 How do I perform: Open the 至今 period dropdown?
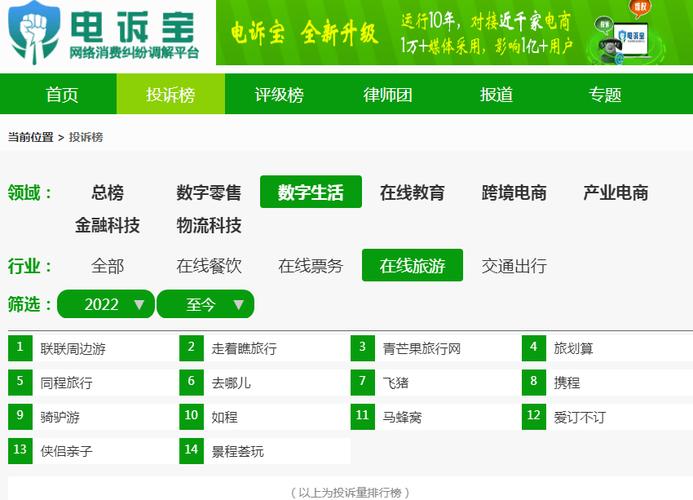click(206, 304)
